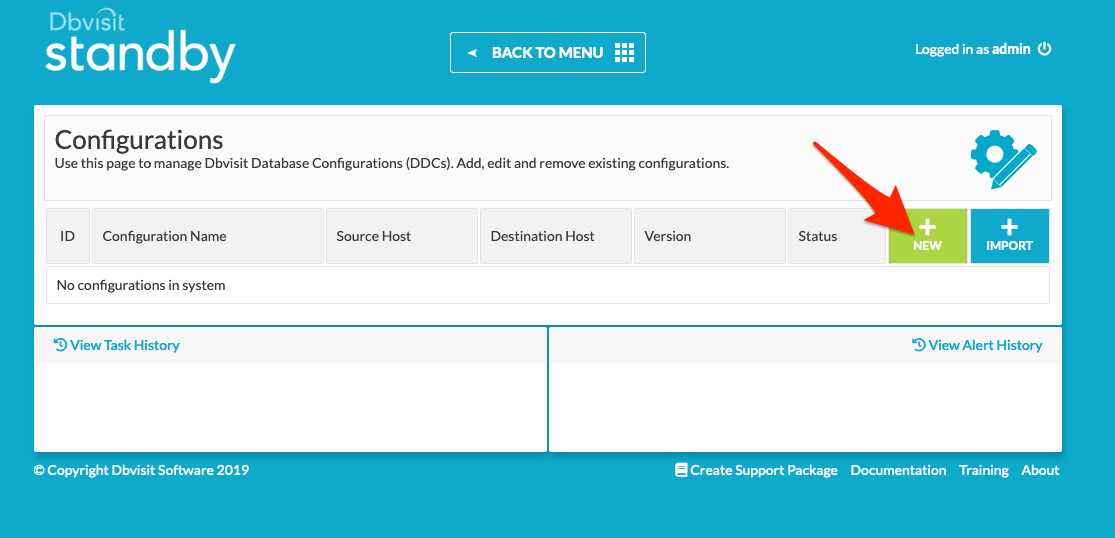Open the Training link

(983, 470)
